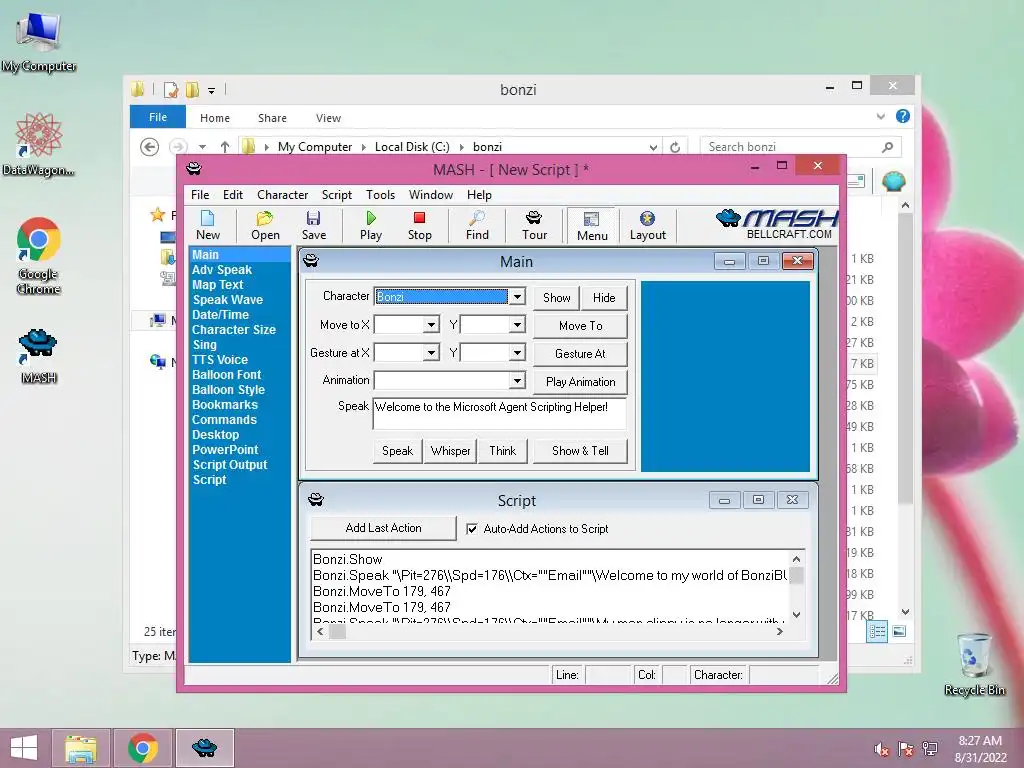Viewport: 1024px width, 768px height.
Task: Select Google Chrome desktop icon
Action: pos(39,256)
